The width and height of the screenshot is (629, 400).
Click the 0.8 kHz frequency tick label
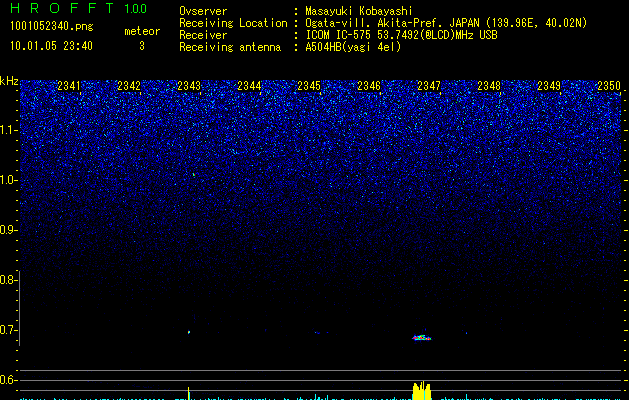coord(8,280)
